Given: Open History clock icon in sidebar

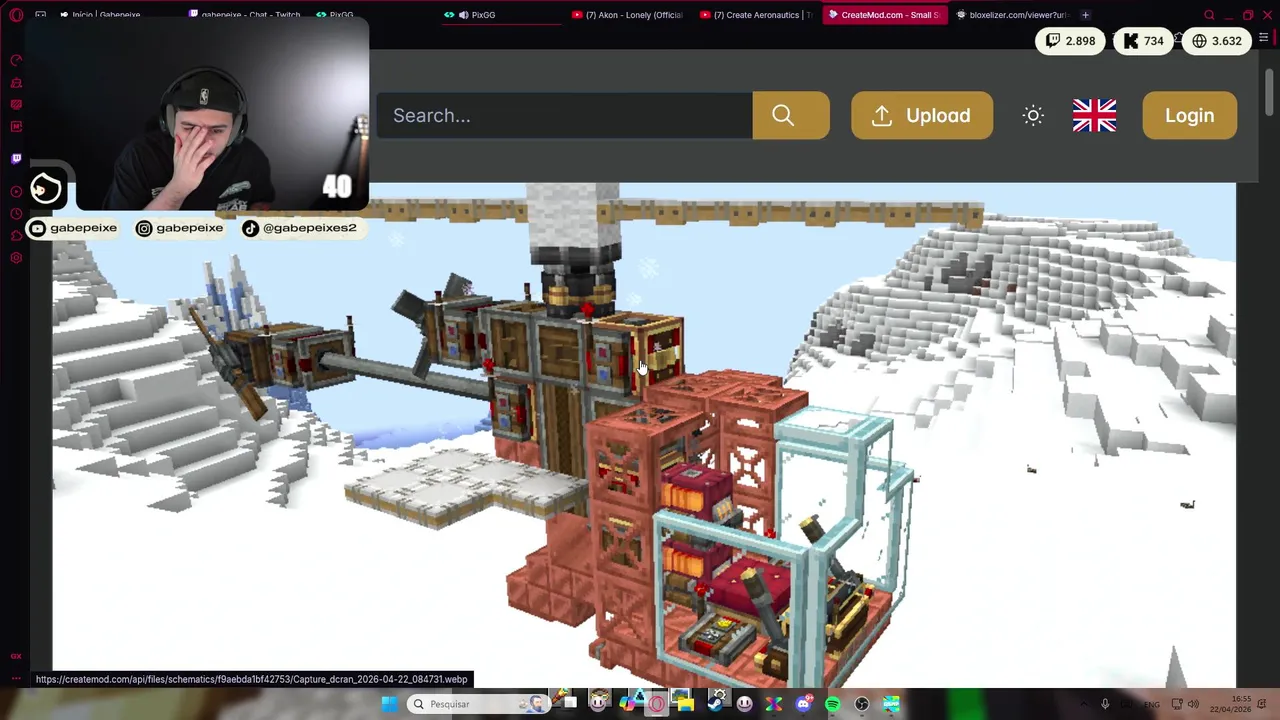Looking at the screenshot, I should pyautogui.click(x=16, y=214).
